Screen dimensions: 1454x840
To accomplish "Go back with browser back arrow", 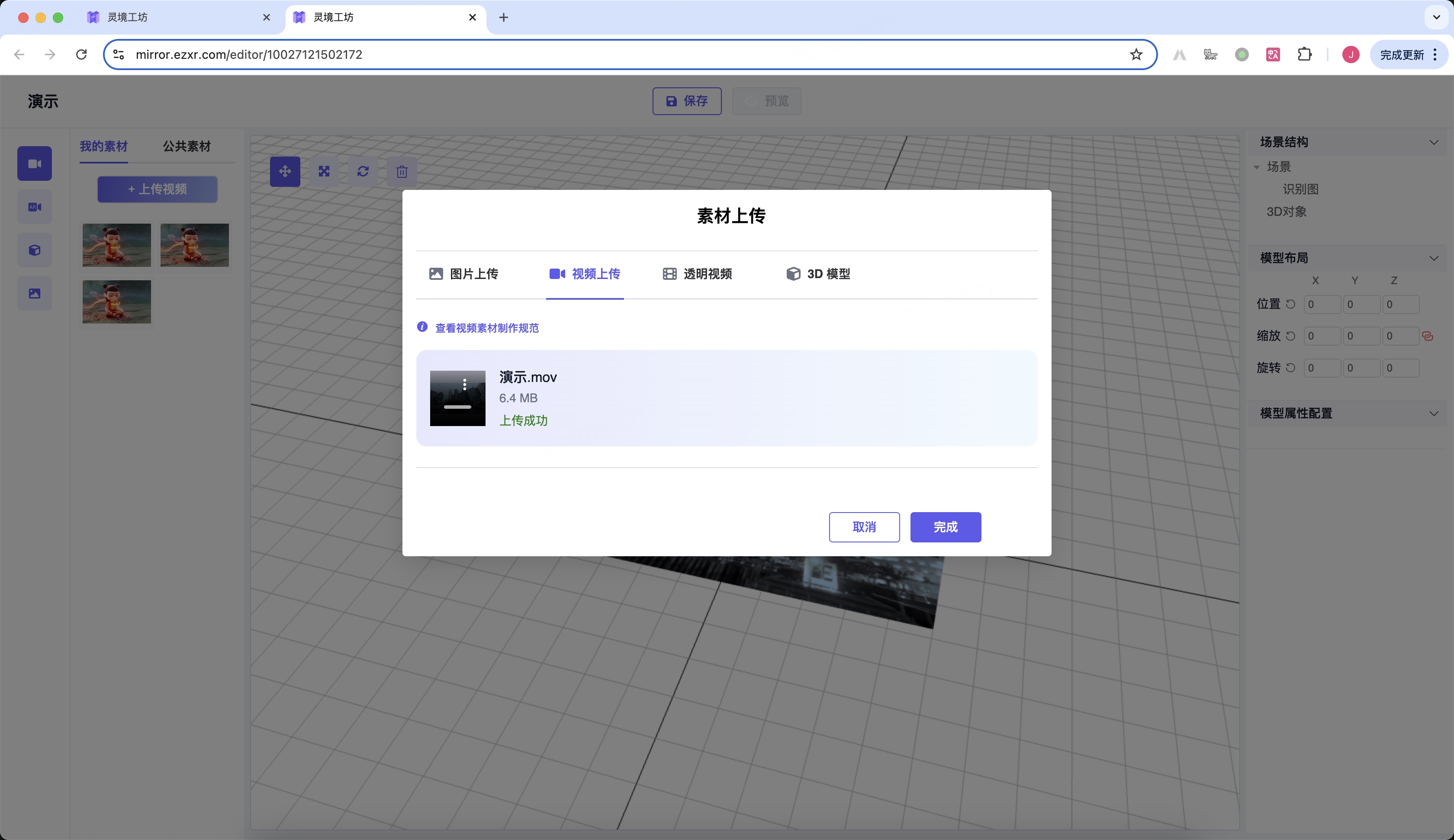I will point(19,54).
